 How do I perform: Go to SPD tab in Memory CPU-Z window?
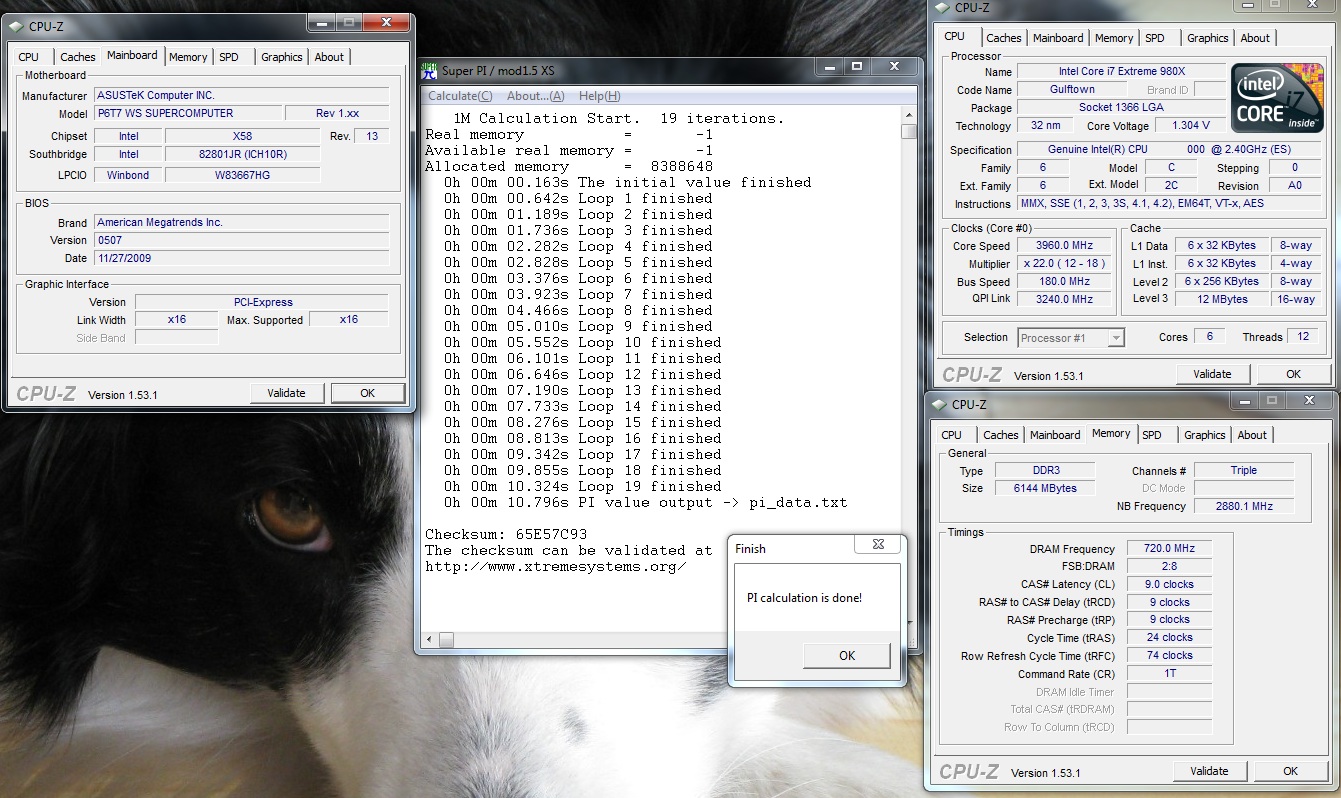tap(1152, 435)
